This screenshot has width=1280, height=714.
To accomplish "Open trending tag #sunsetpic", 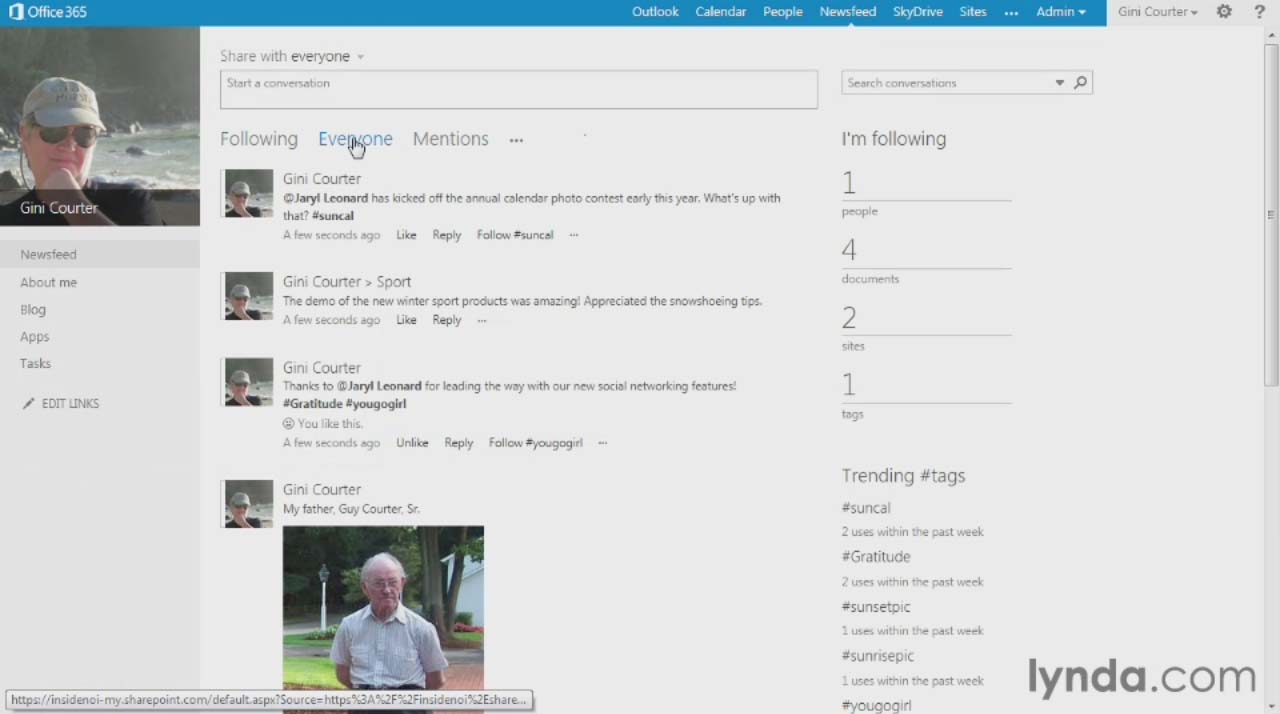I will coord(876,607).
